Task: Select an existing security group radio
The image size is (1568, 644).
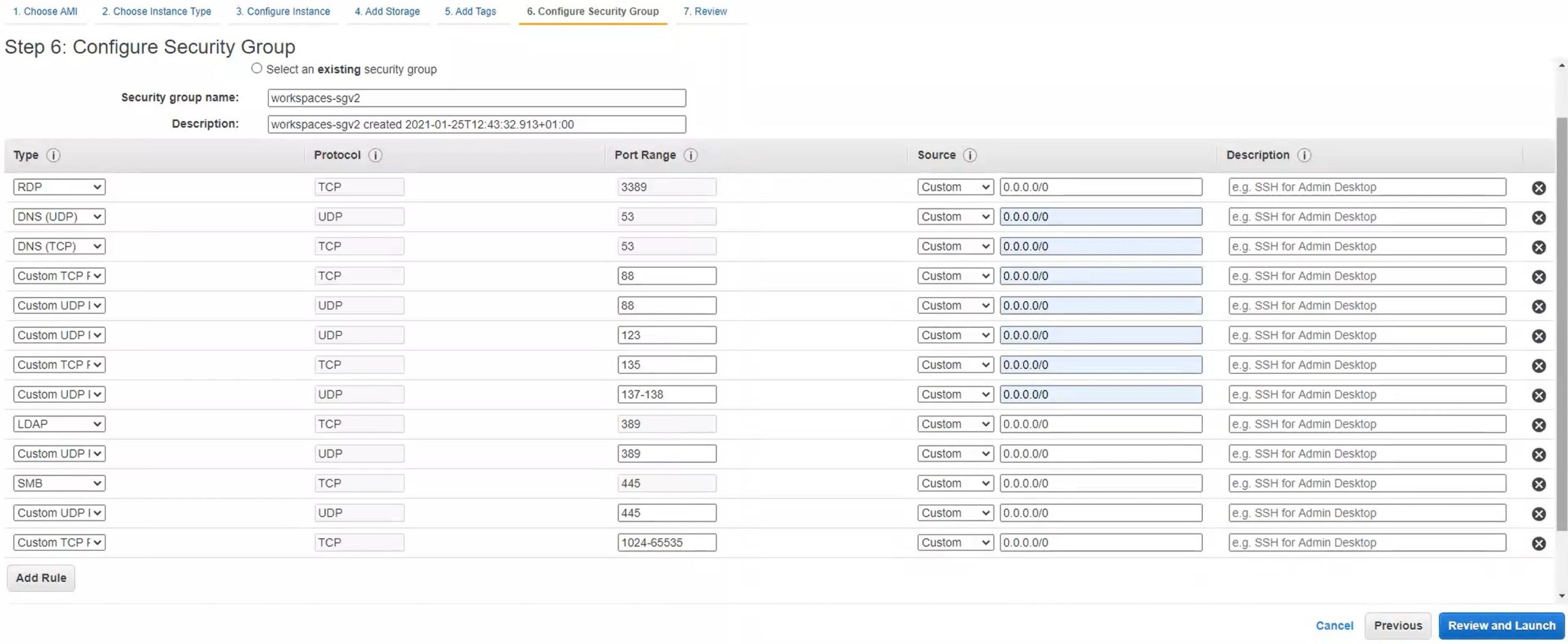Action: tap(257, 69)
